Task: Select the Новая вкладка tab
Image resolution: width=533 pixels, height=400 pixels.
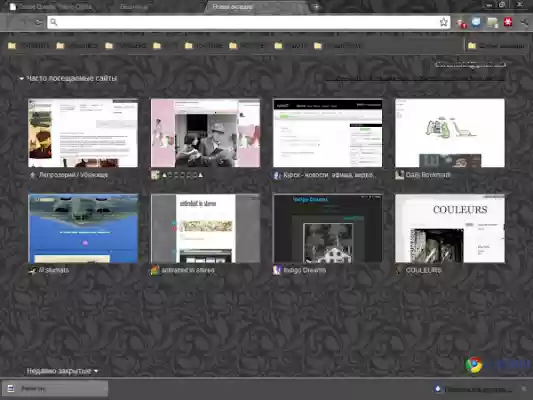Action: click(256, 7)
